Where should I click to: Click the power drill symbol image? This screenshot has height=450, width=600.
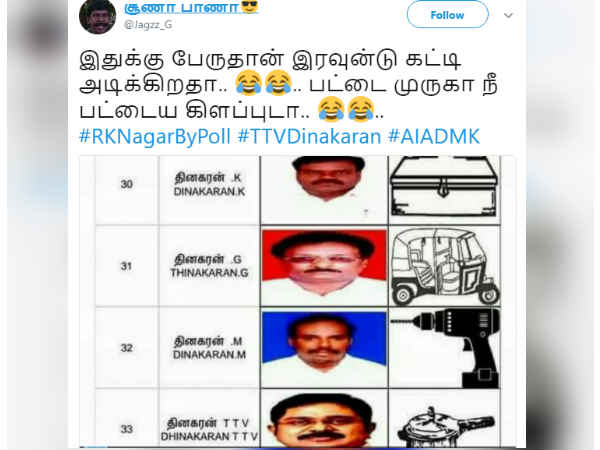click(x=444, y=348)
